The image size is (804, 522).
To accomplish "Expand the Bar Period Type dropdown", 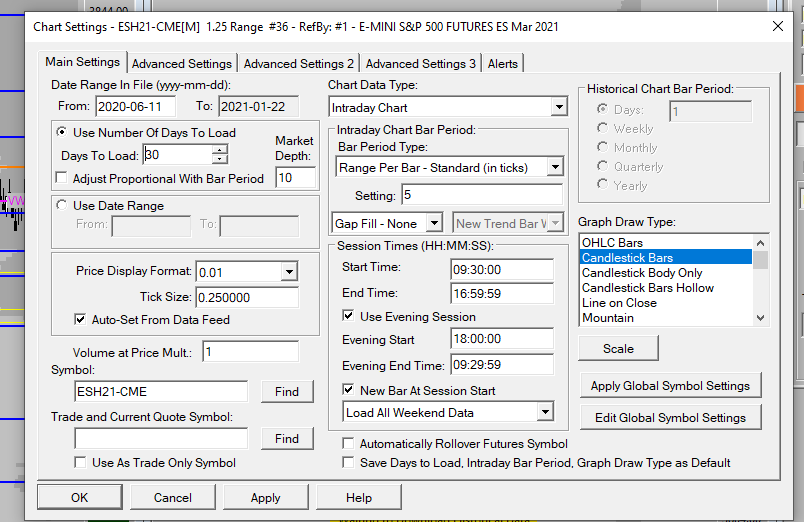I will (x=555, y=167).
